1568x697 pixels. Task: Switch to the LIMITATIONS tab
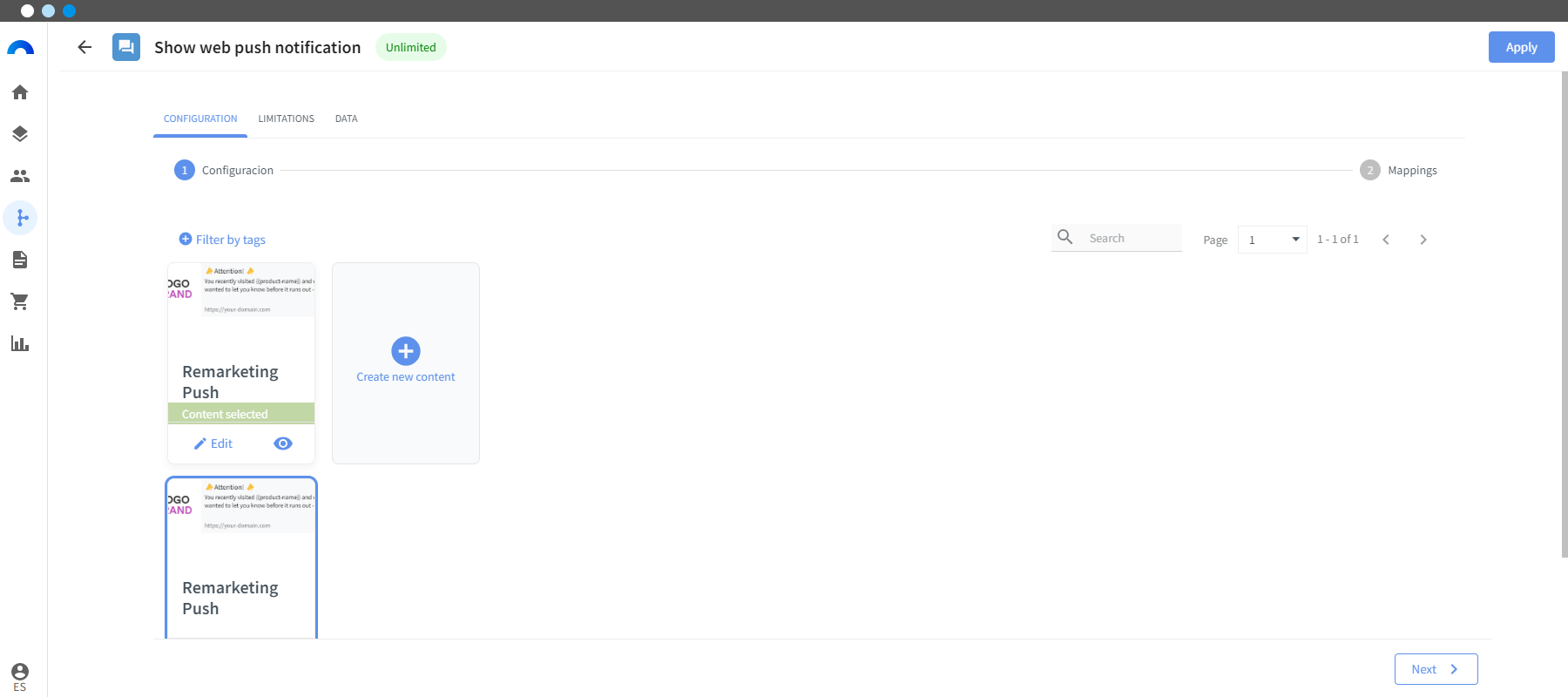(286, 118)
